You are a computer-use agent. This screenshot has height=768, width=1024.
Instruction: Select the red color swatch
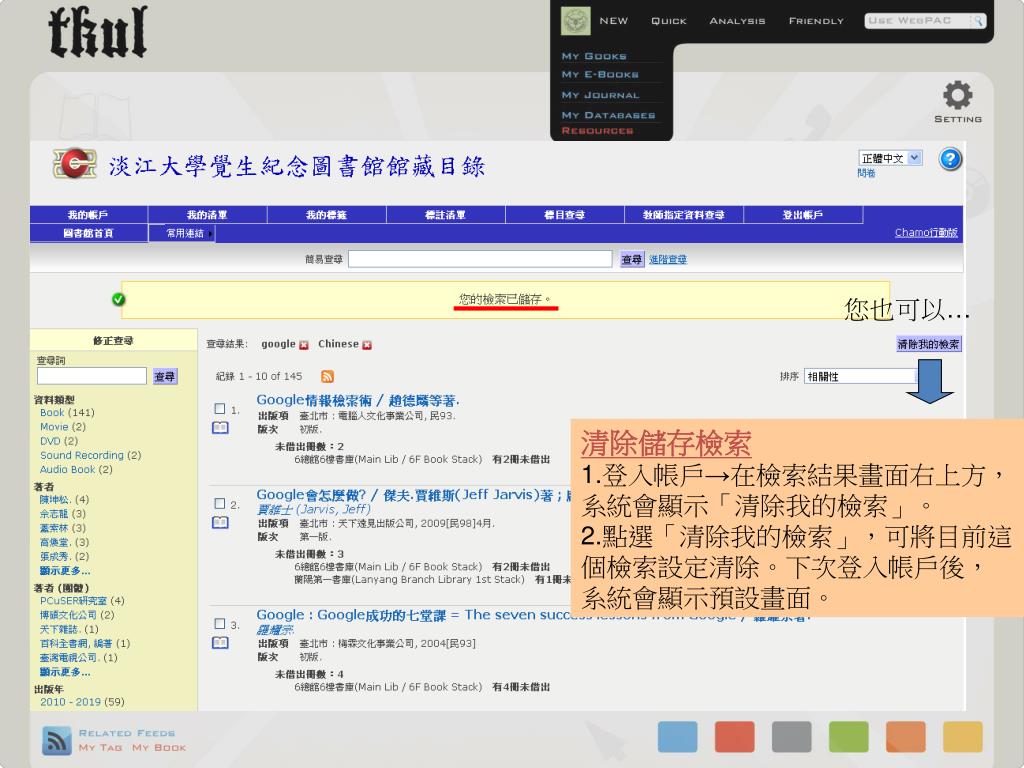coord(735,737)
